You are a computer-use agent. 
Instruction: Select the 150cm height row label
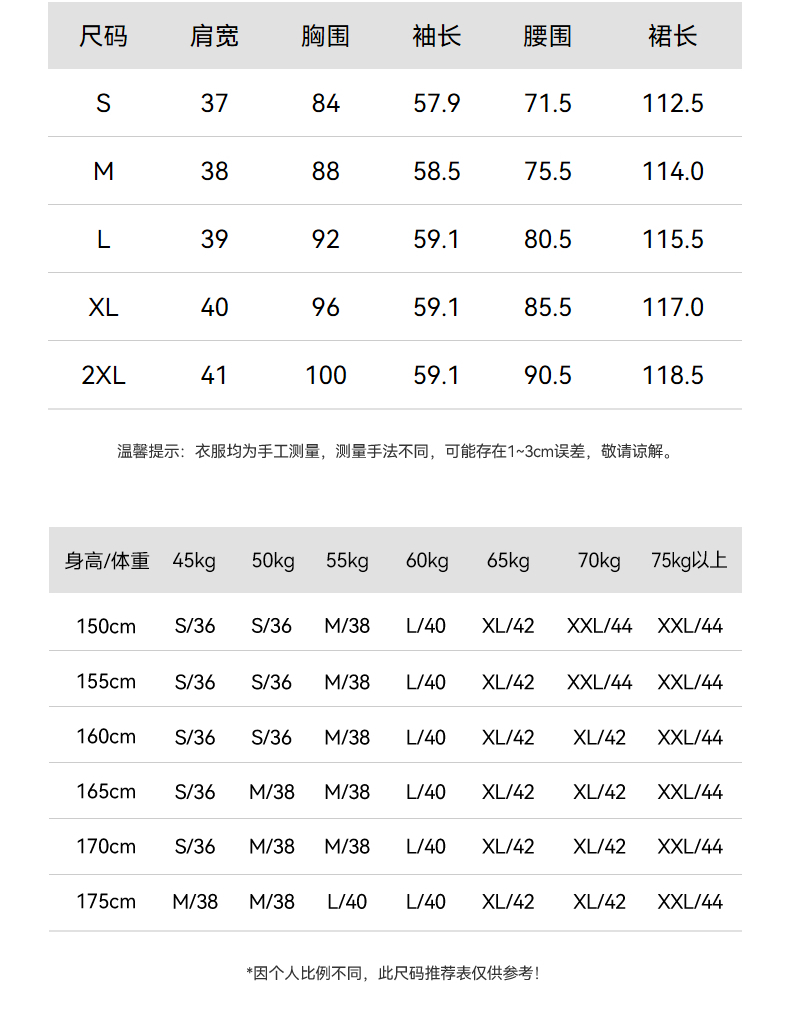point(106,627)
